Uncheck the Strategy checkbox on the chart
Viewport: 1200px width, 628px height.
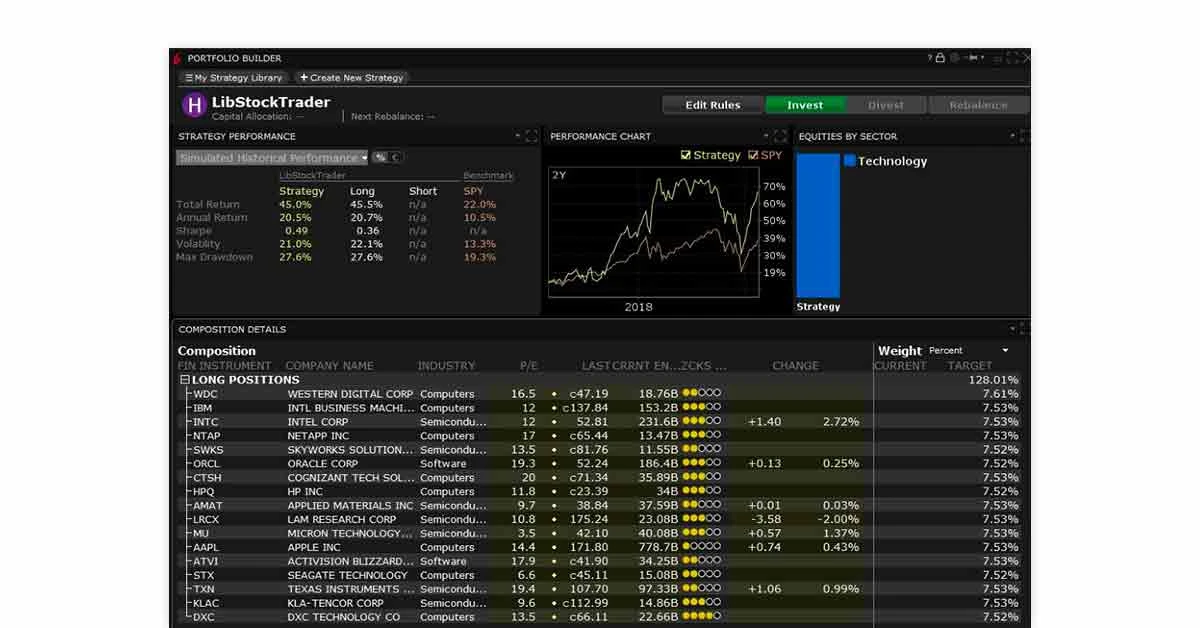686,155
